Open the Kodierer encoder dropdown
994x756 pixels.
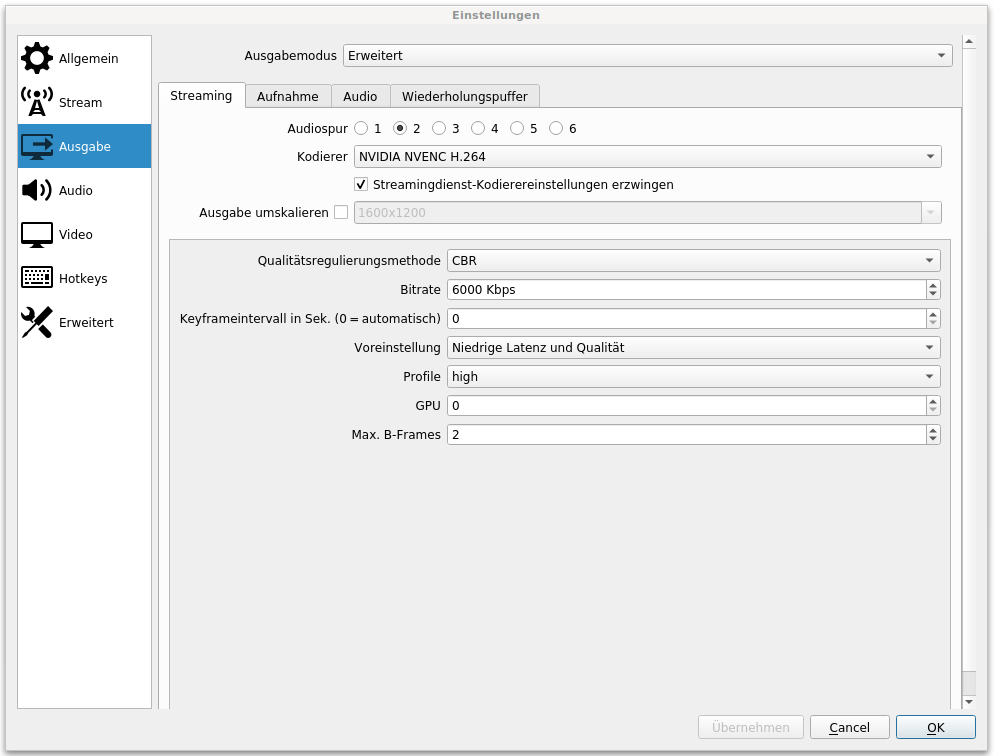(x=647, y=157)
